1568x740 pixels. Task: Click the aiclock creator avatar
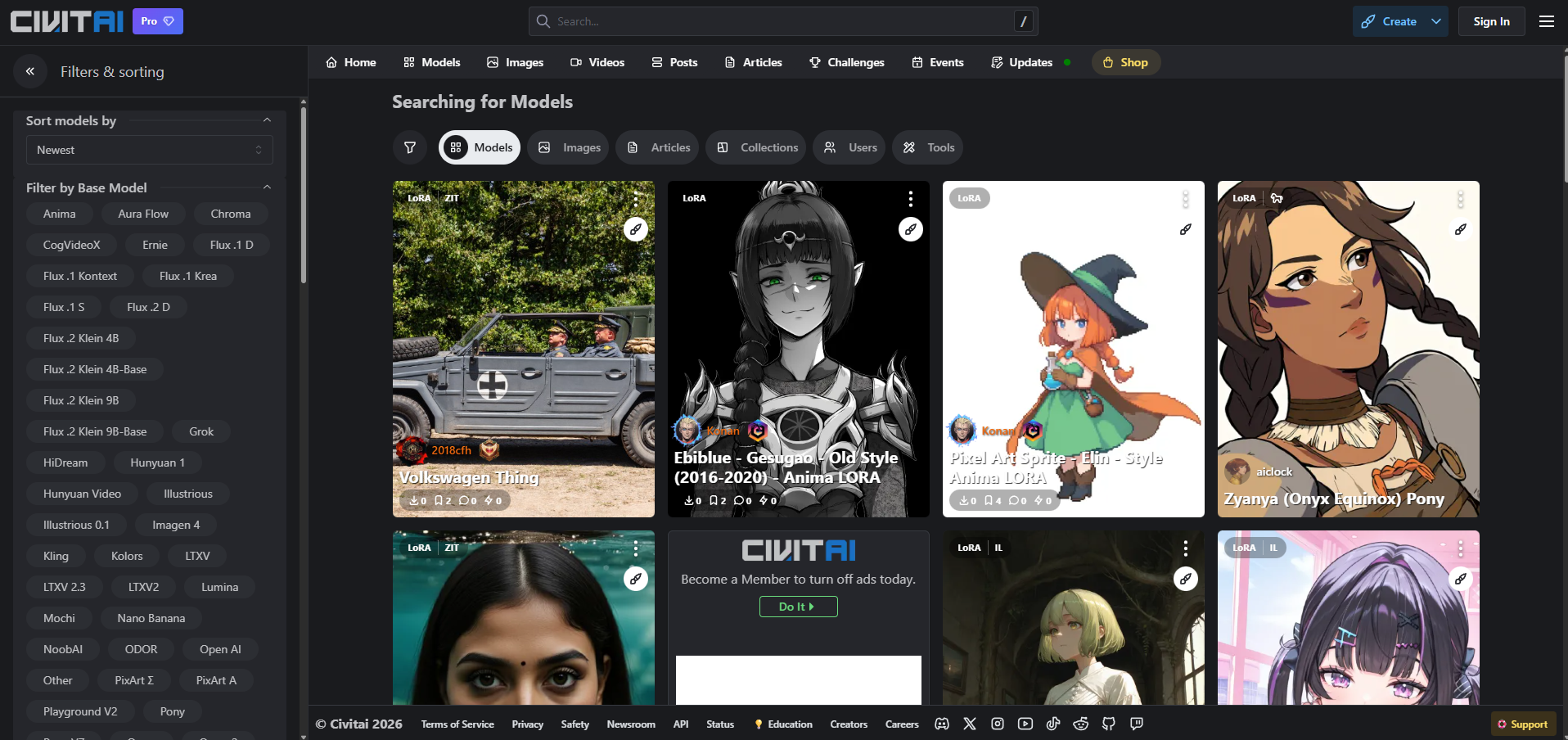[x=1237, y=472]
